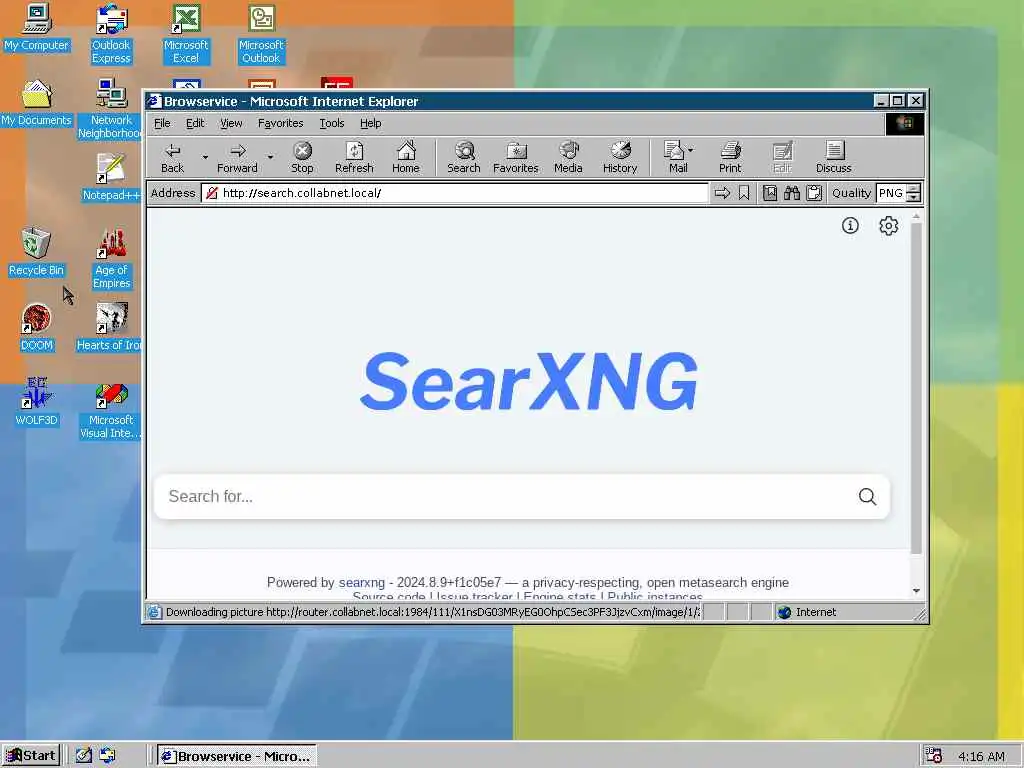This screenshot has width=1024, height=768.
Task: Open Outlook Express desktop icon
Action: tap(111, 34)
